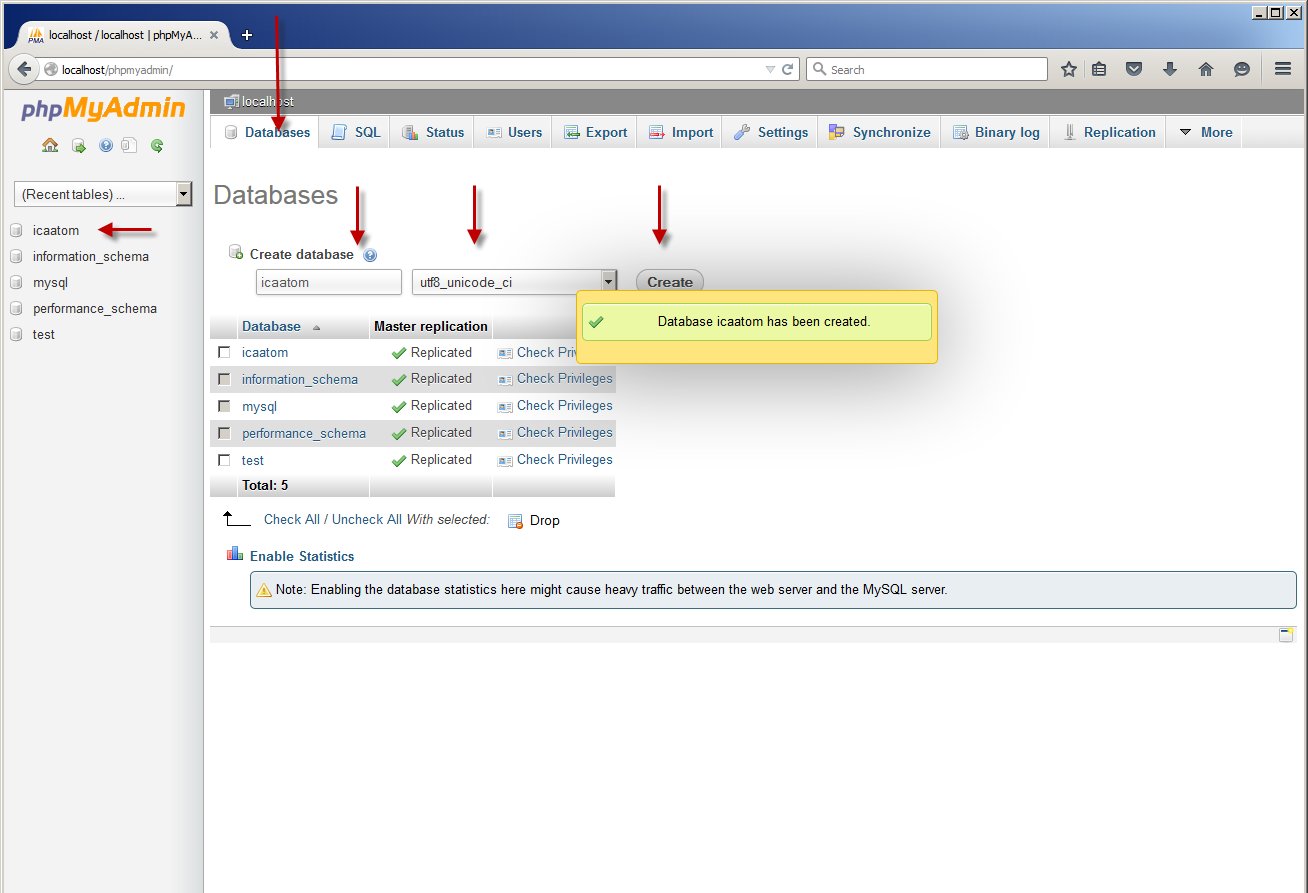Show bookmarks list icon in Firefox toolbar
Screen dimensions: 1308x893
[1099, 69]
